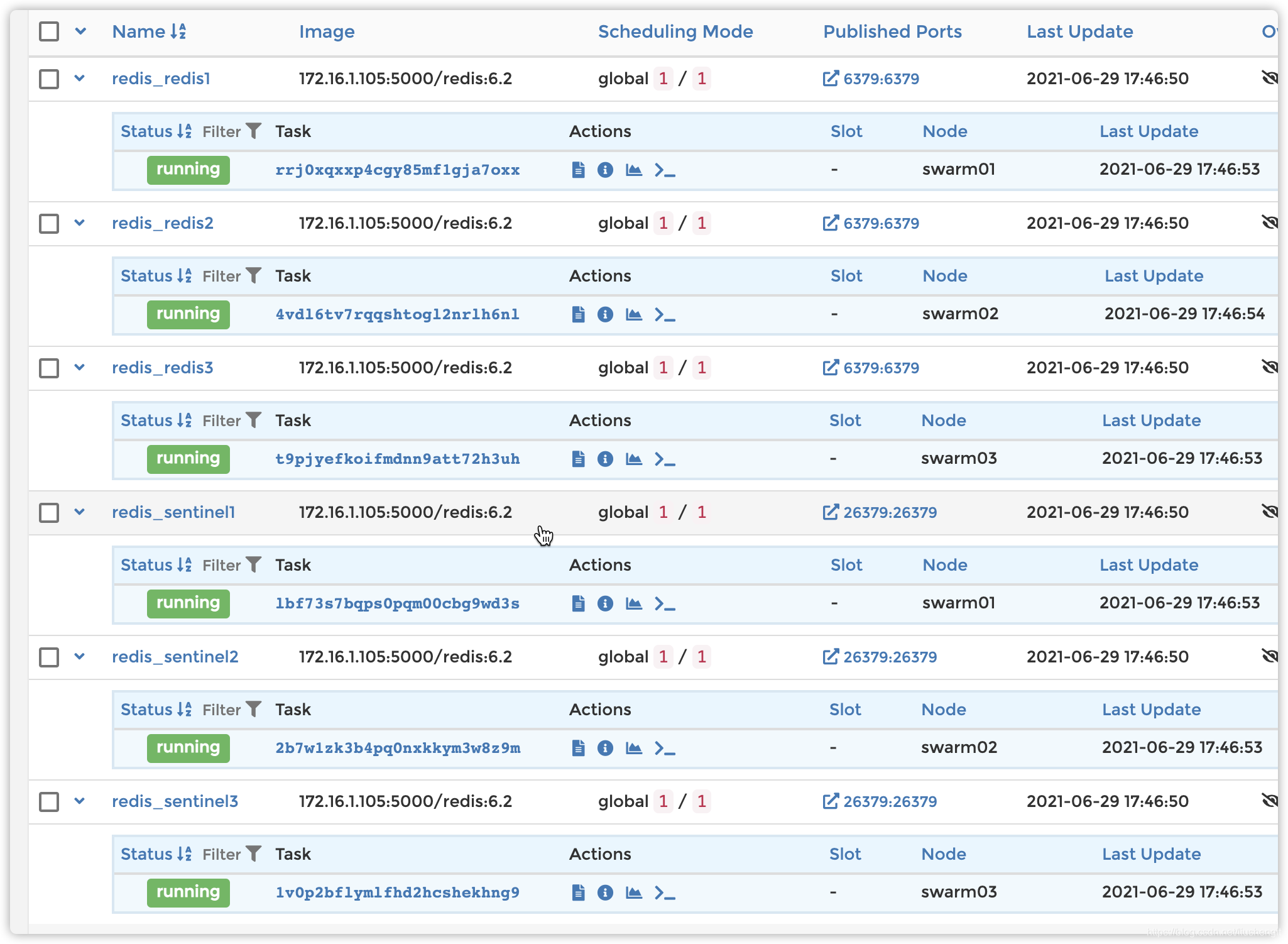Image resolution: width=1288 pixels, height=944 pixels.
Task: Collapse redis_redis3 task list
Action: pyautogui.click(x=79, y=368)
